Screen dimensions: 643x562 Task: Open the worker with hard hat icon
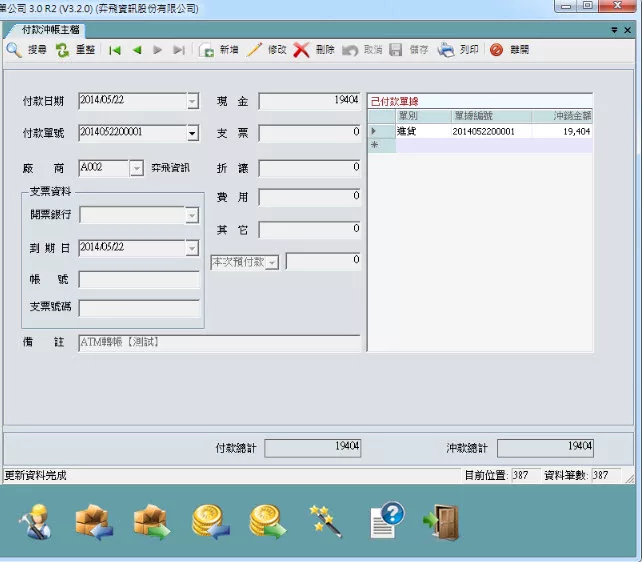[x=35, y=519]
